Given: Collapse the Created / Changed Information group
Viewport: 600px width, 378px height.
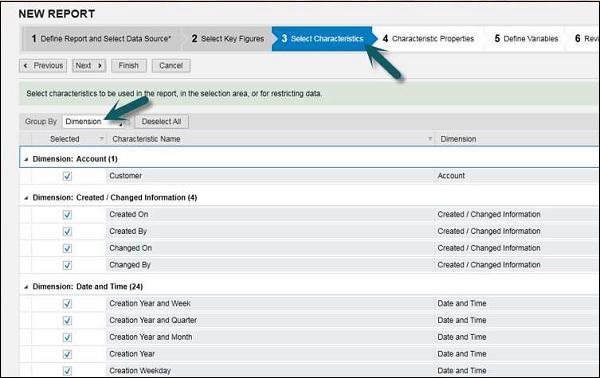Looking at the screenshot, I should click(26, 198).
